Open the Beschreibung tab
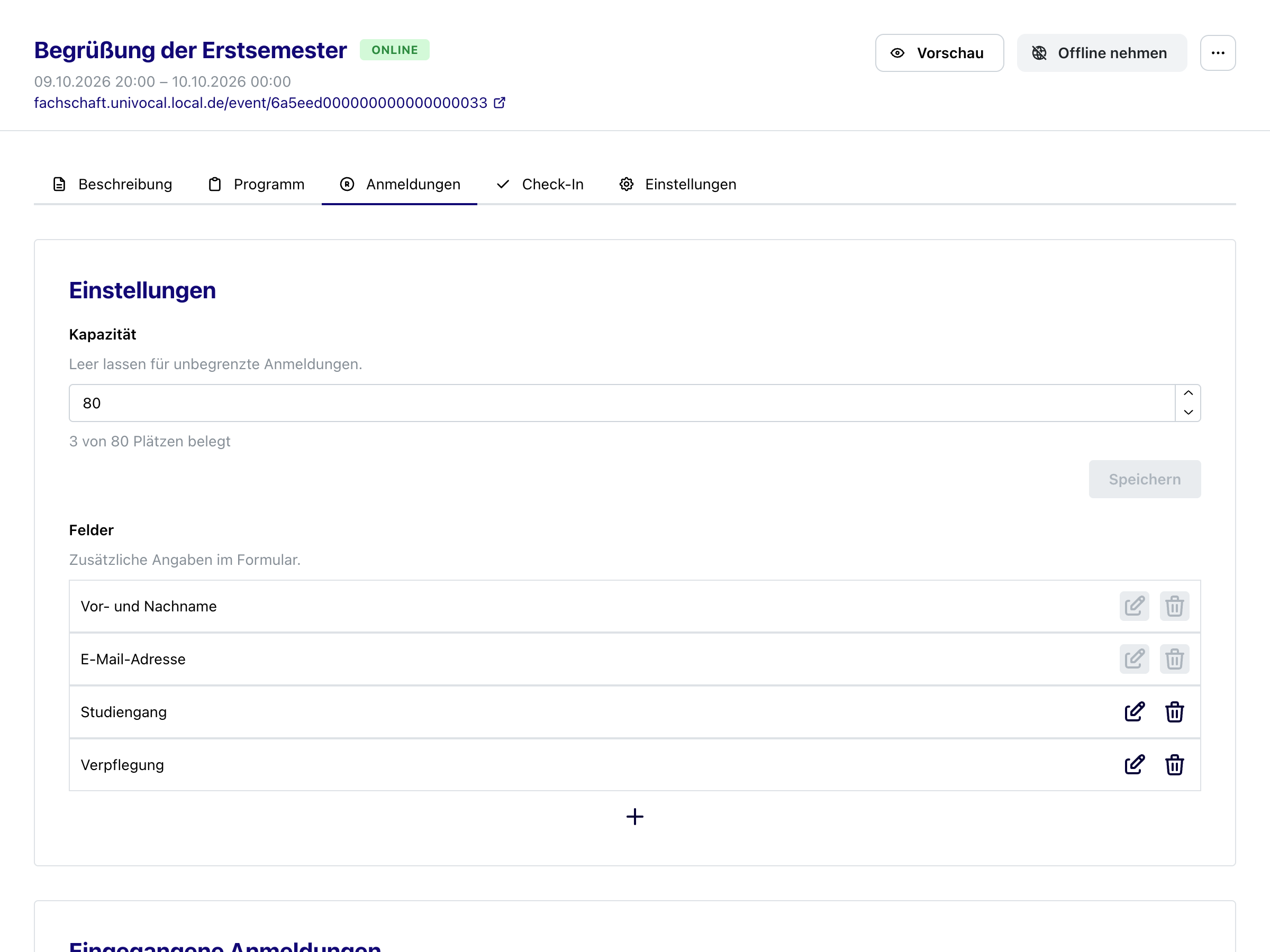Screen dimensions: 1270x952 113,184
